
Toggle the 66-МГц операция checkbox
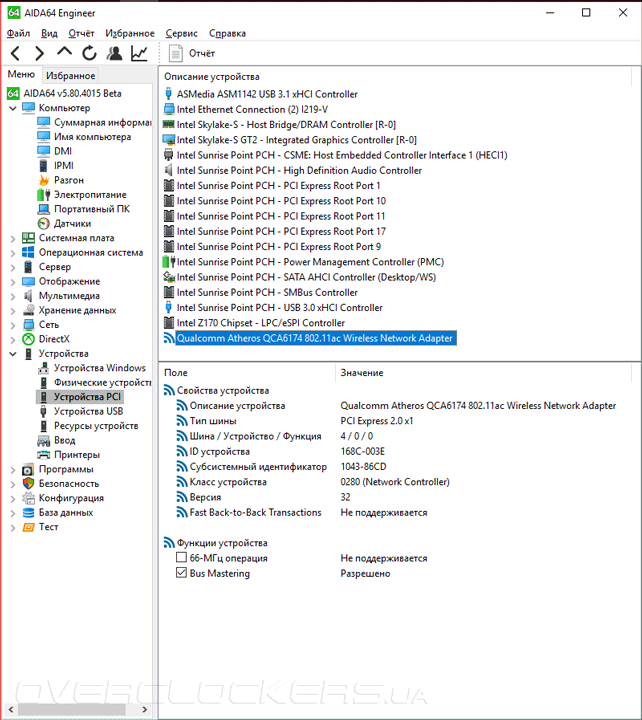182,557
